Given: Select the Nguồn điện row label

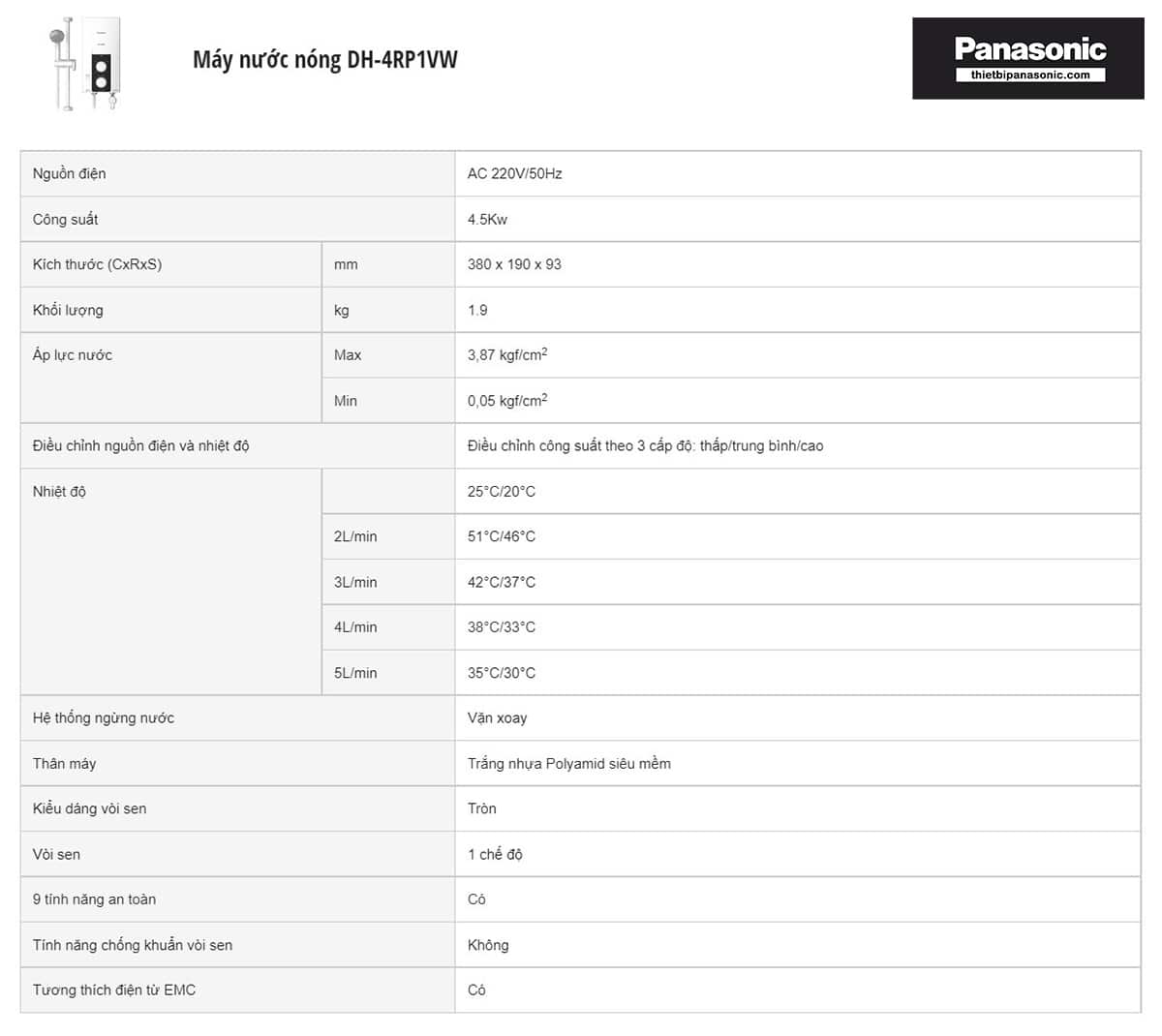Looking at the screenshot, I should (x=70, y=174).
